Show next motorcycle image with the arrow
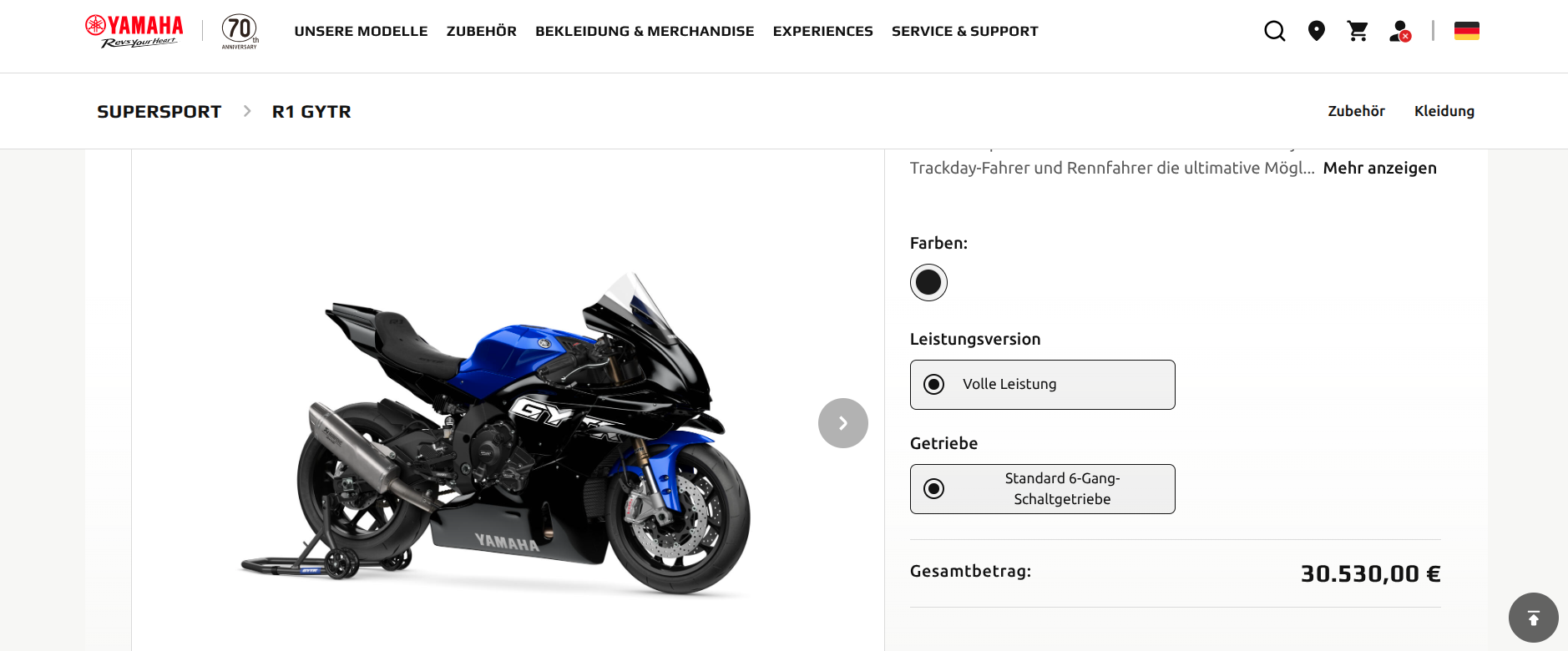 [x=843, y=423]
